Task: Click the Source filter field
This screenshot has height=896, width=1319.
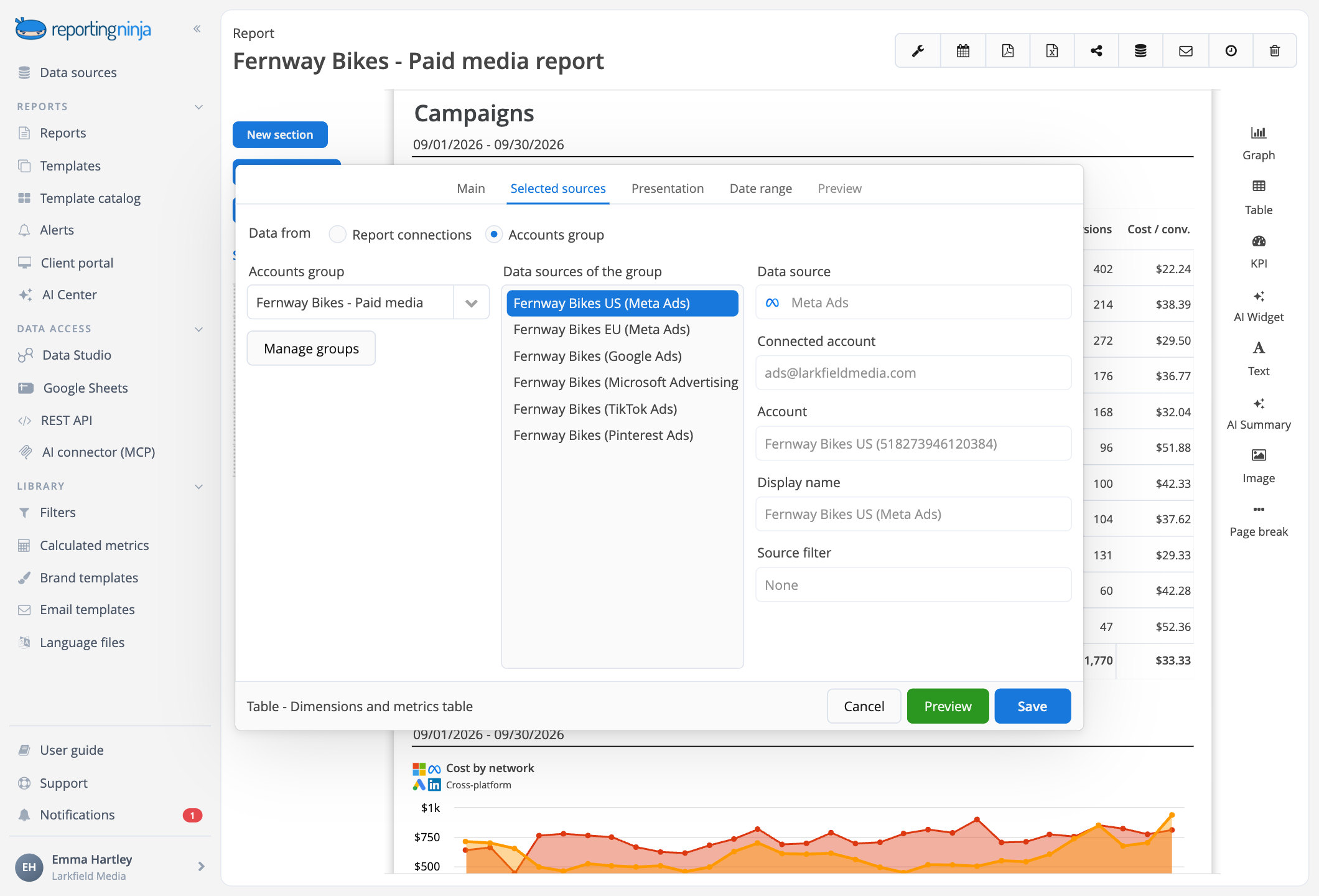Action: (913, 585)
